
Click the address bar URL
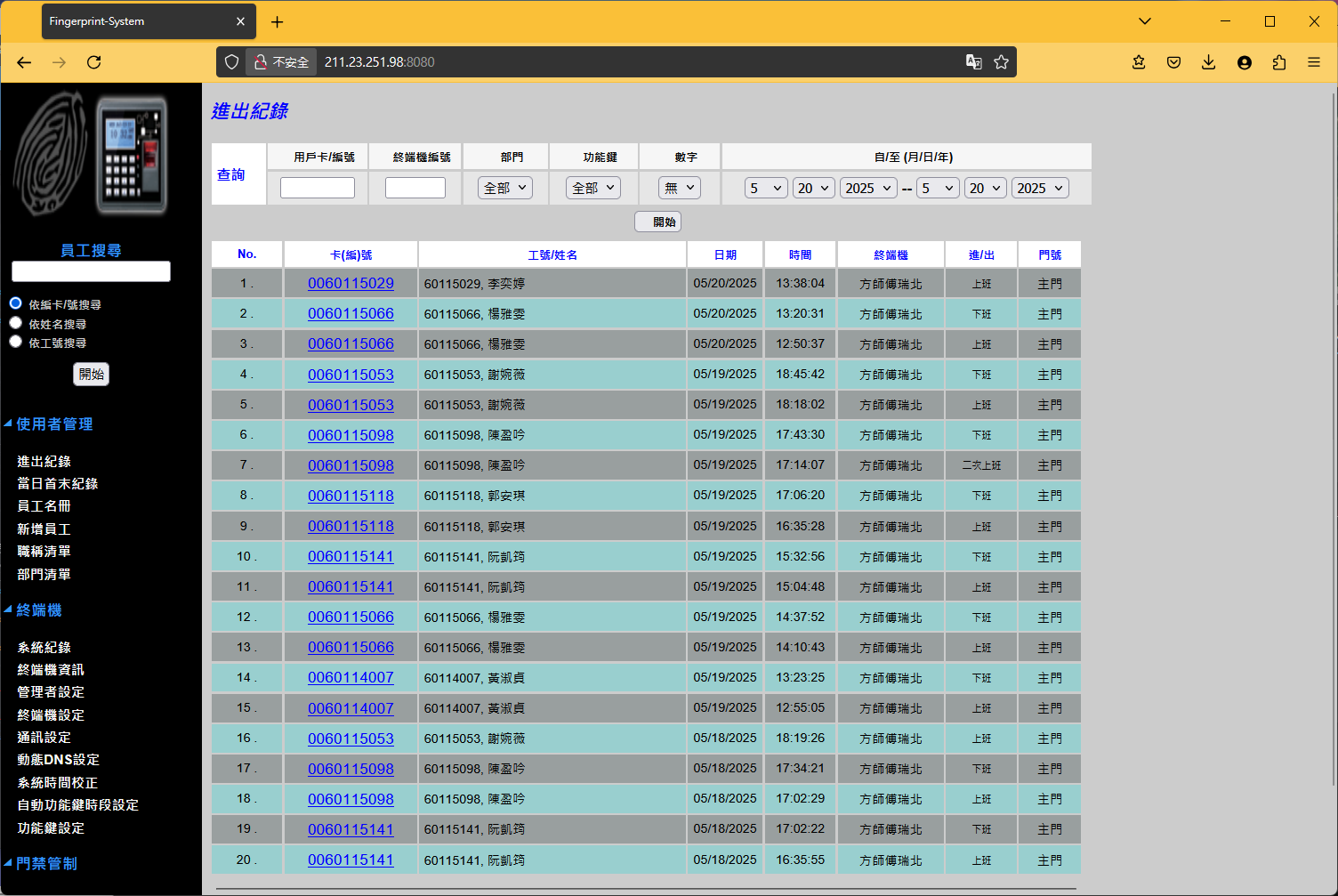pyautogui.click(x=379, y=62)
